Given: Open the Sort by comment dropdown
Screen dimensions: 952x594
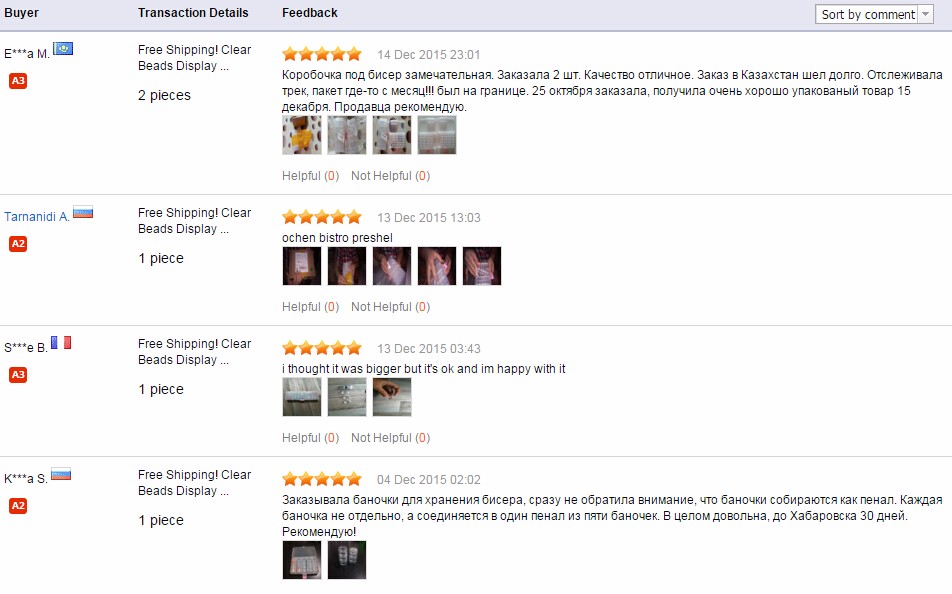Looking at the screenshot, I should [x=874, y=14].
